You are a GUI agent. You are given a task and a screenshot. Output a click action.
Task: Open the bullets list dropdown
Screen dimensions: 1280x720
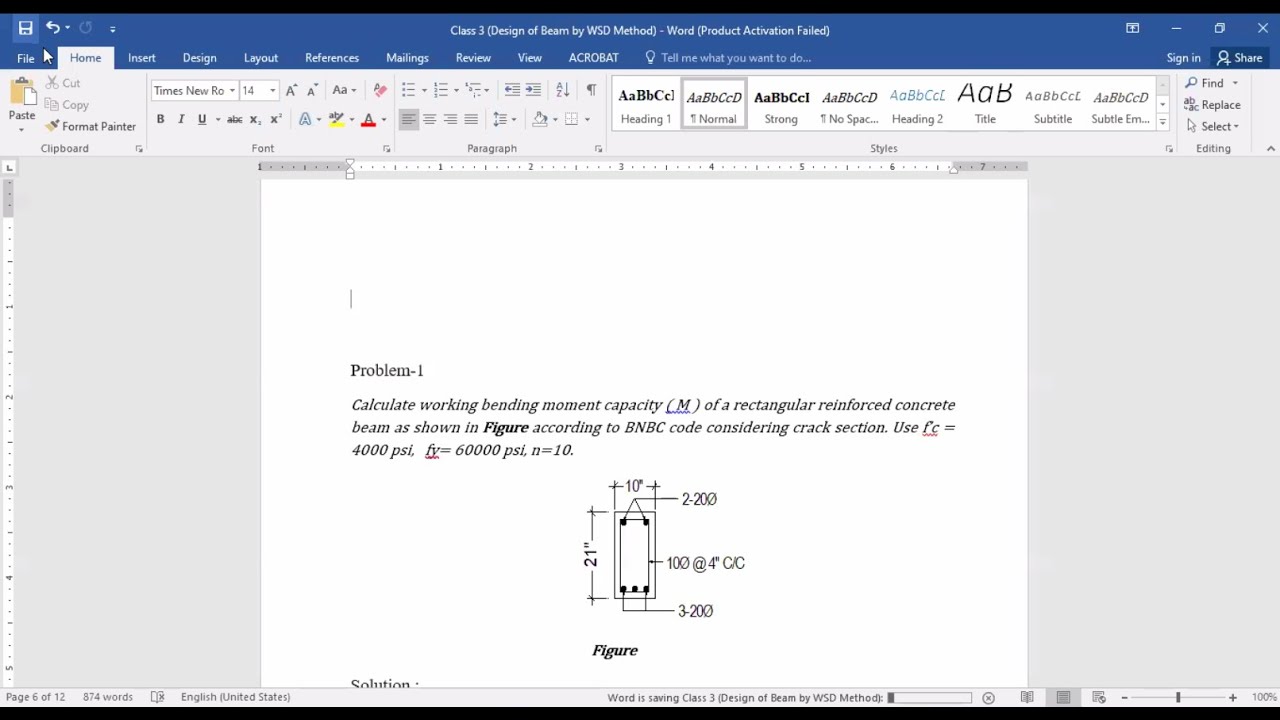424,91
